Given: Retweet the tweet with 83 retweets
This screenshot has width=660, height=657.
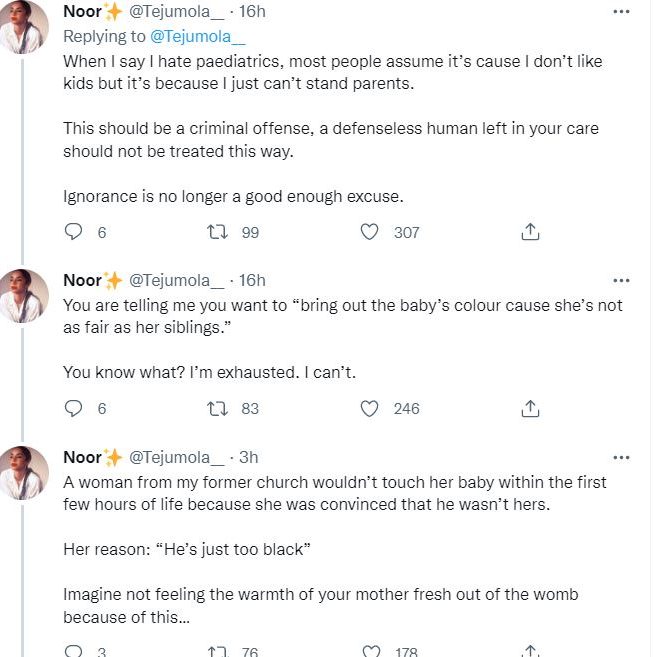Looking at the screenshot, I should [216, 408].
